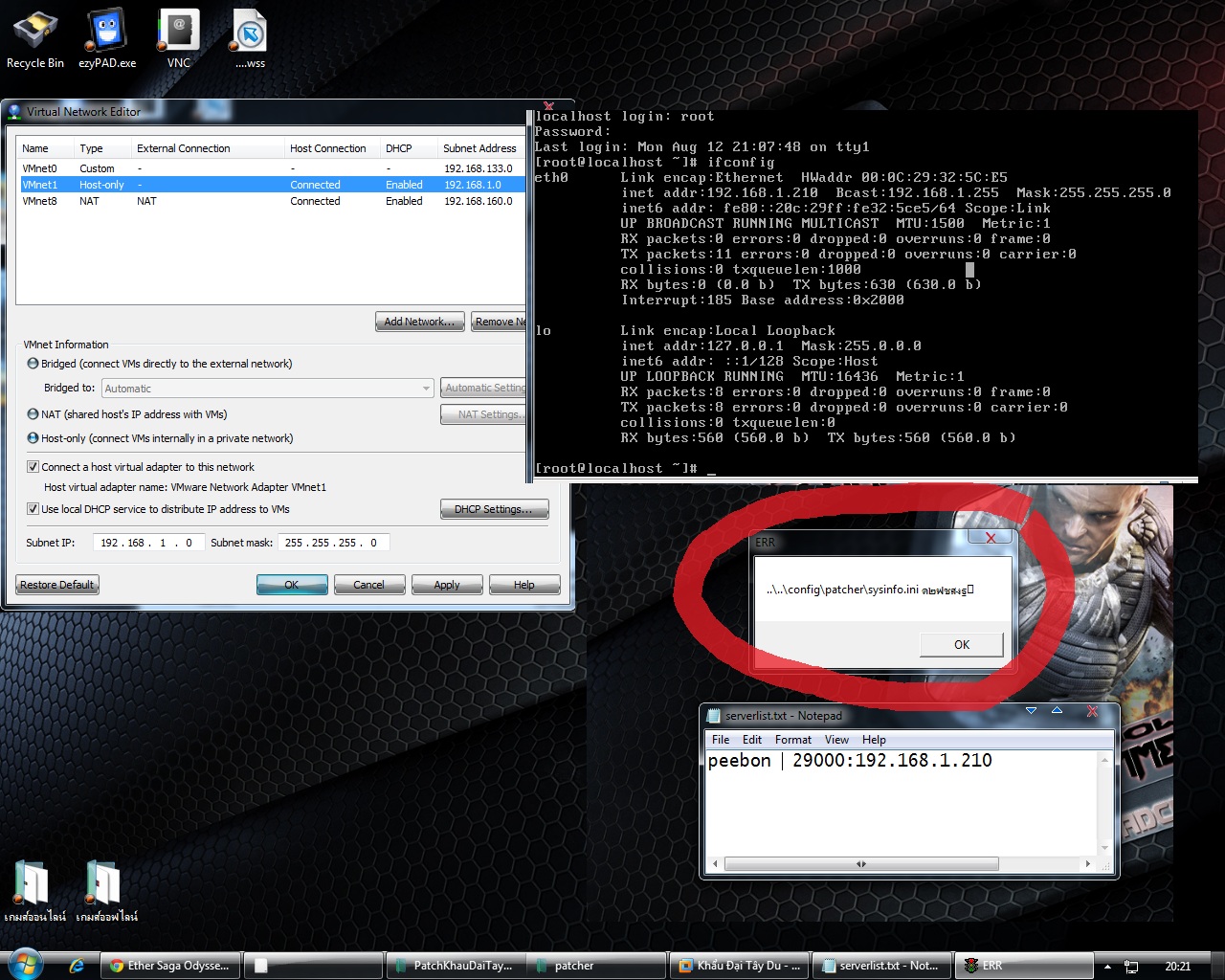
Task: Click the Notepad text area with peebon
Action: click(901, 802)
